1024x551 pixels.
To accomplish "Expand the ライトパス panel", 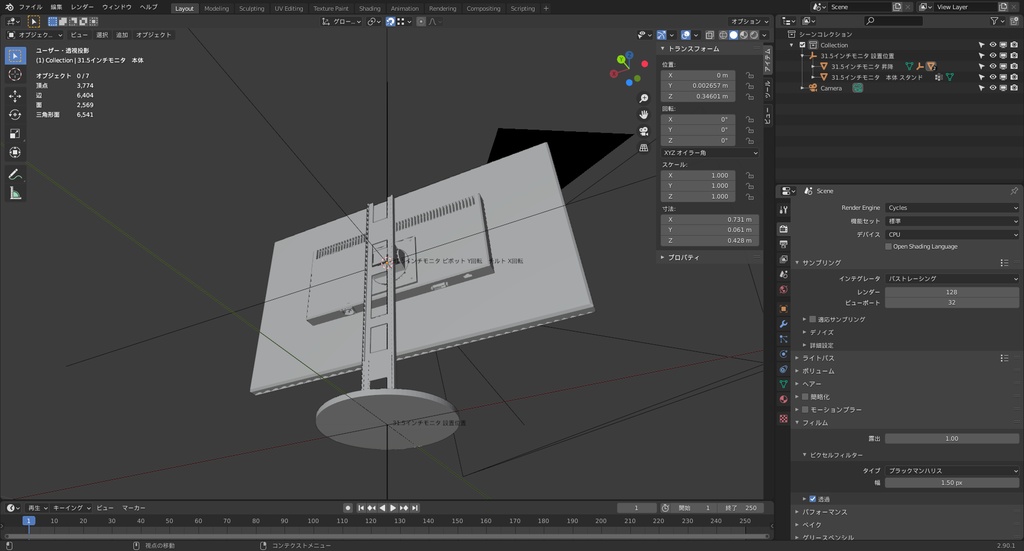I will pos(818,358).
